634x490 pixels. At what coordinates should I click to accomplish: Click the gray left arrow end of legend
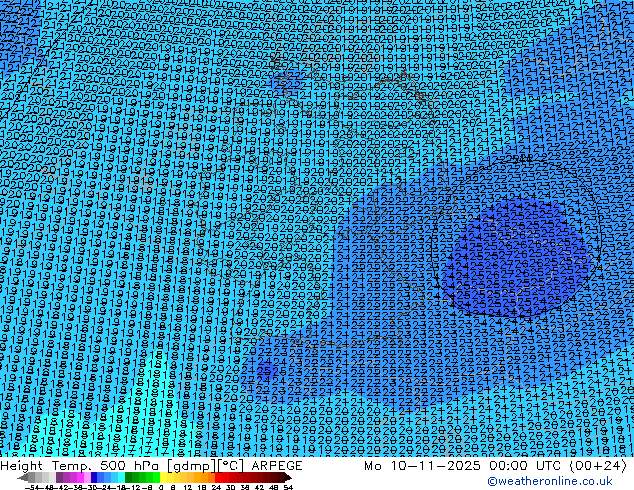(x=23, y=477)
